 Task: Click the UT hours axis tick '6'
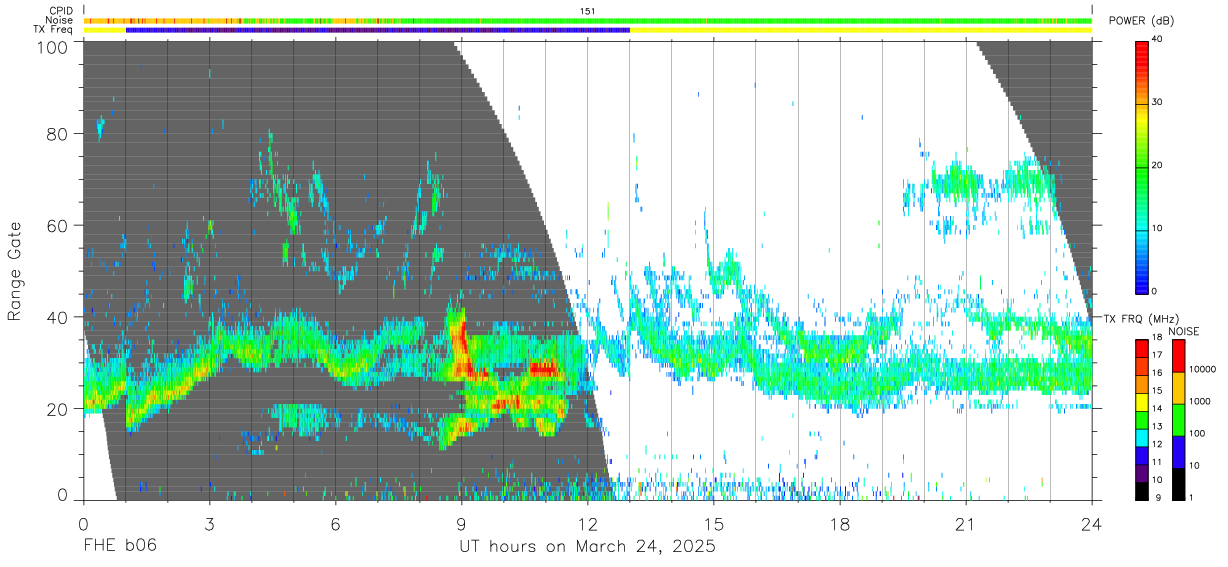(335, 524)
